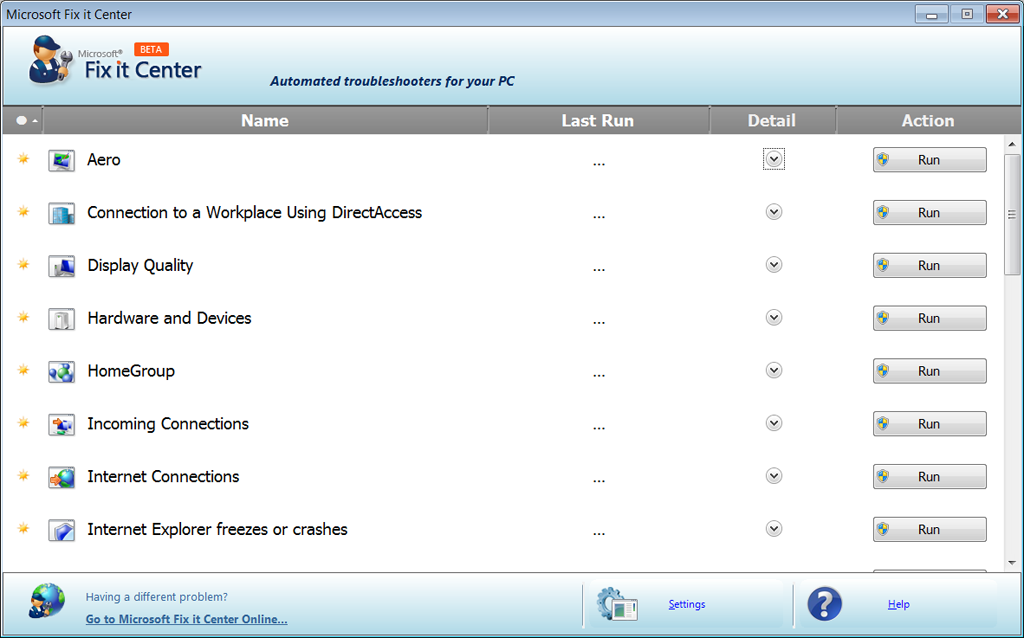Screen dimensions: 1024x638
Task: Click the scrollbar down arrow
Action: coord(1012,562)
